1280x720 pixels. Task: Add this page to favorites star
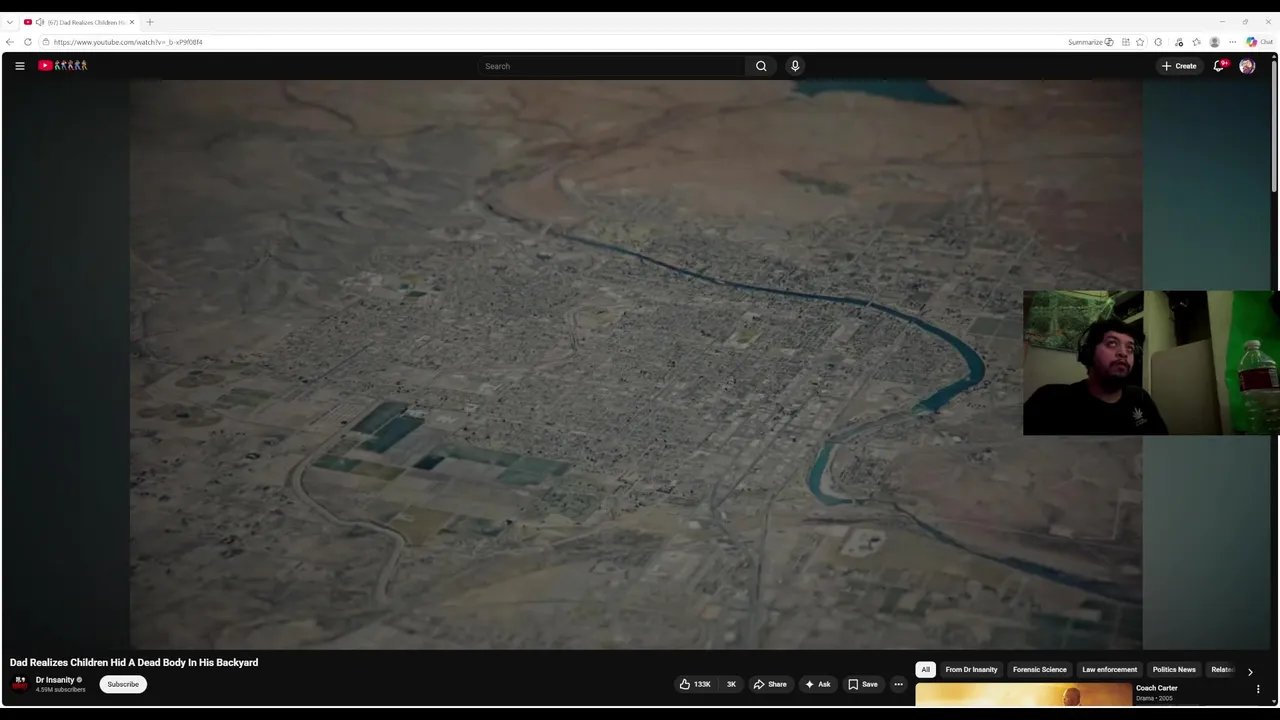click(x=1140, y=42)
